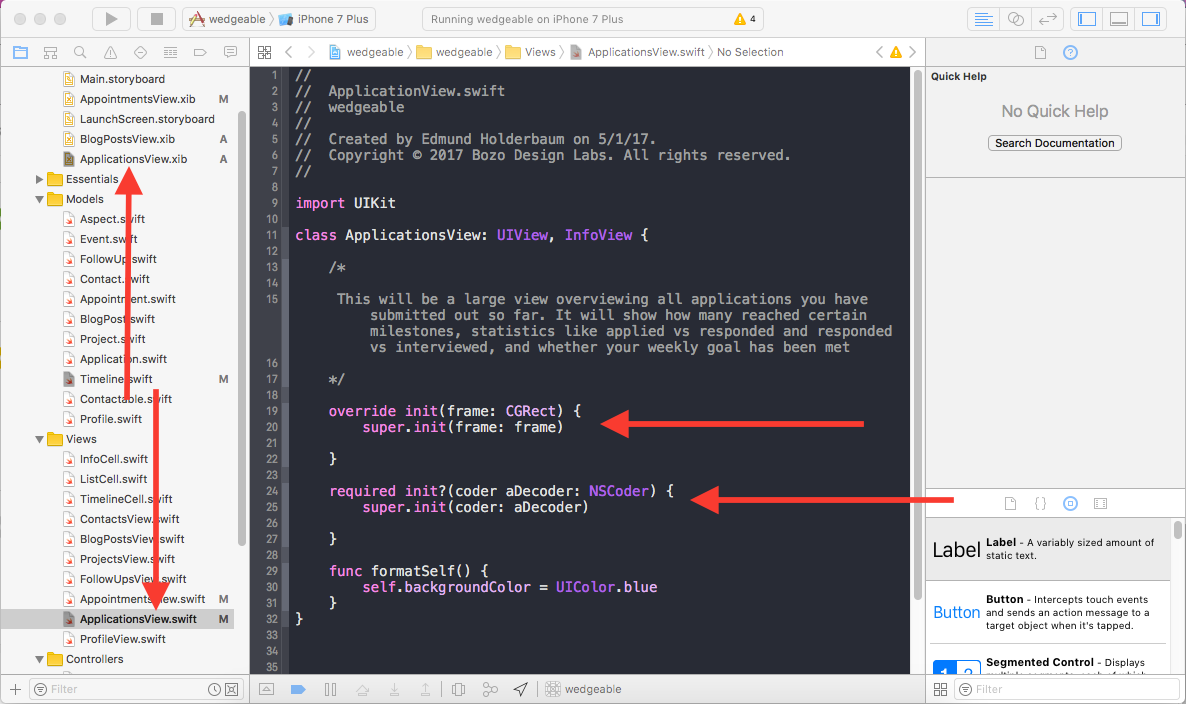This screenshot has width=1186, height=704.
Task: Click the Search Documentation button
Action: tap(1054, 142)
